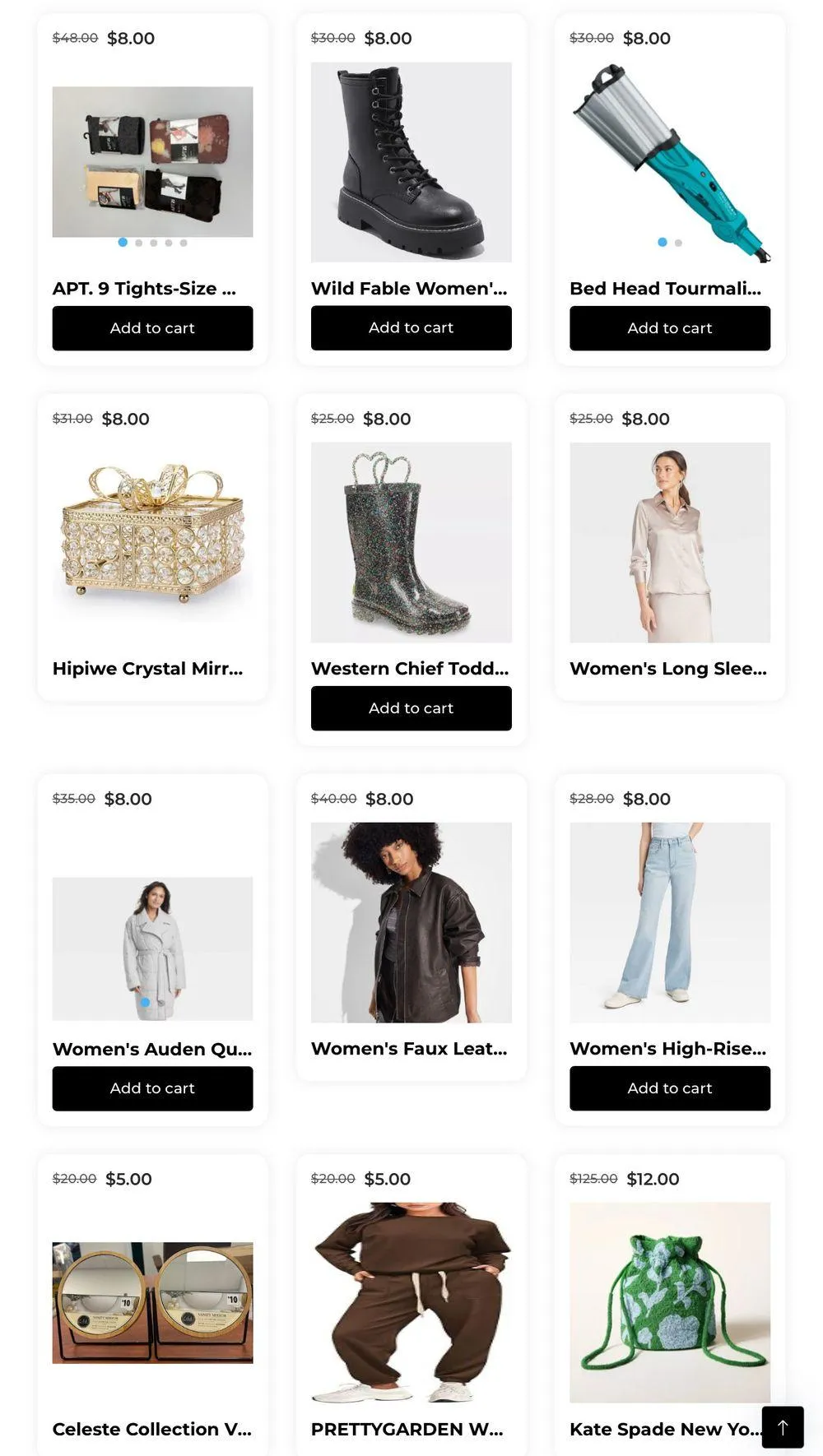Click the scroll-to-top arrow icon
This screenshot has height=1456, width=823.
click(x=783, y=1427)
